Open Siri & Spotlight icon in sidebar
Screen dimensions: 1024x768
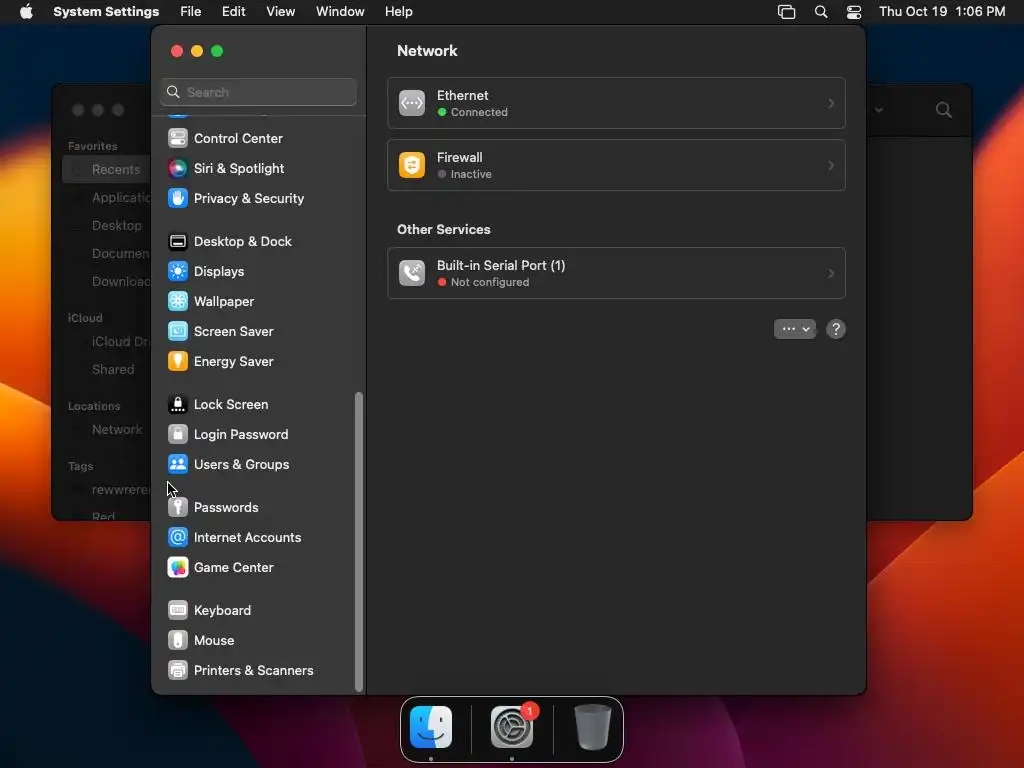(x=178, y=168)
